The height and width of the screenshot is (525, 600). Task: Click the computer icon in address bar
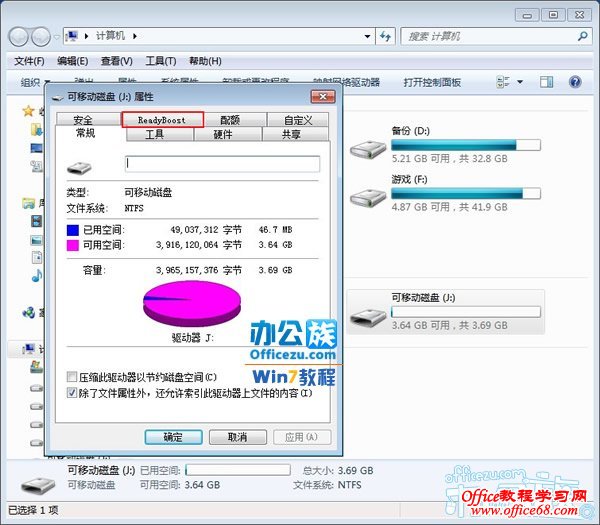tap(72, 36)
